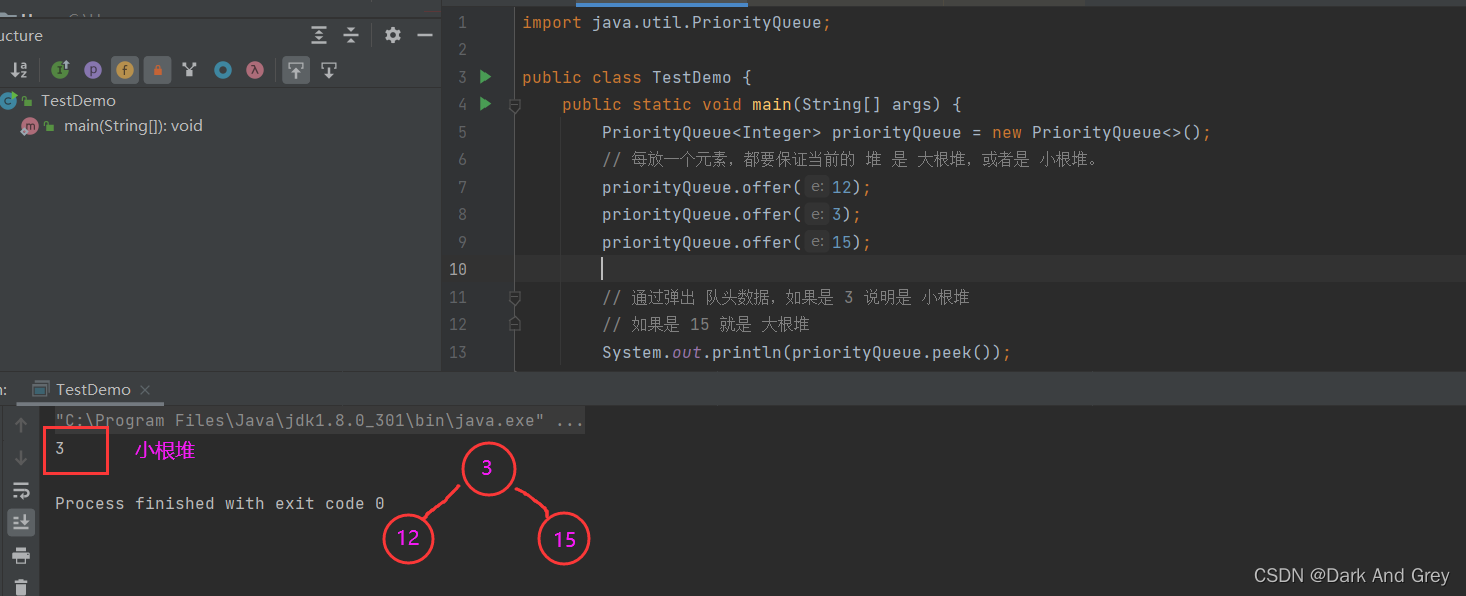Click the method icon beside main(String[])
This screenshot has width=1466, height=596.
(x=30, y=126)
